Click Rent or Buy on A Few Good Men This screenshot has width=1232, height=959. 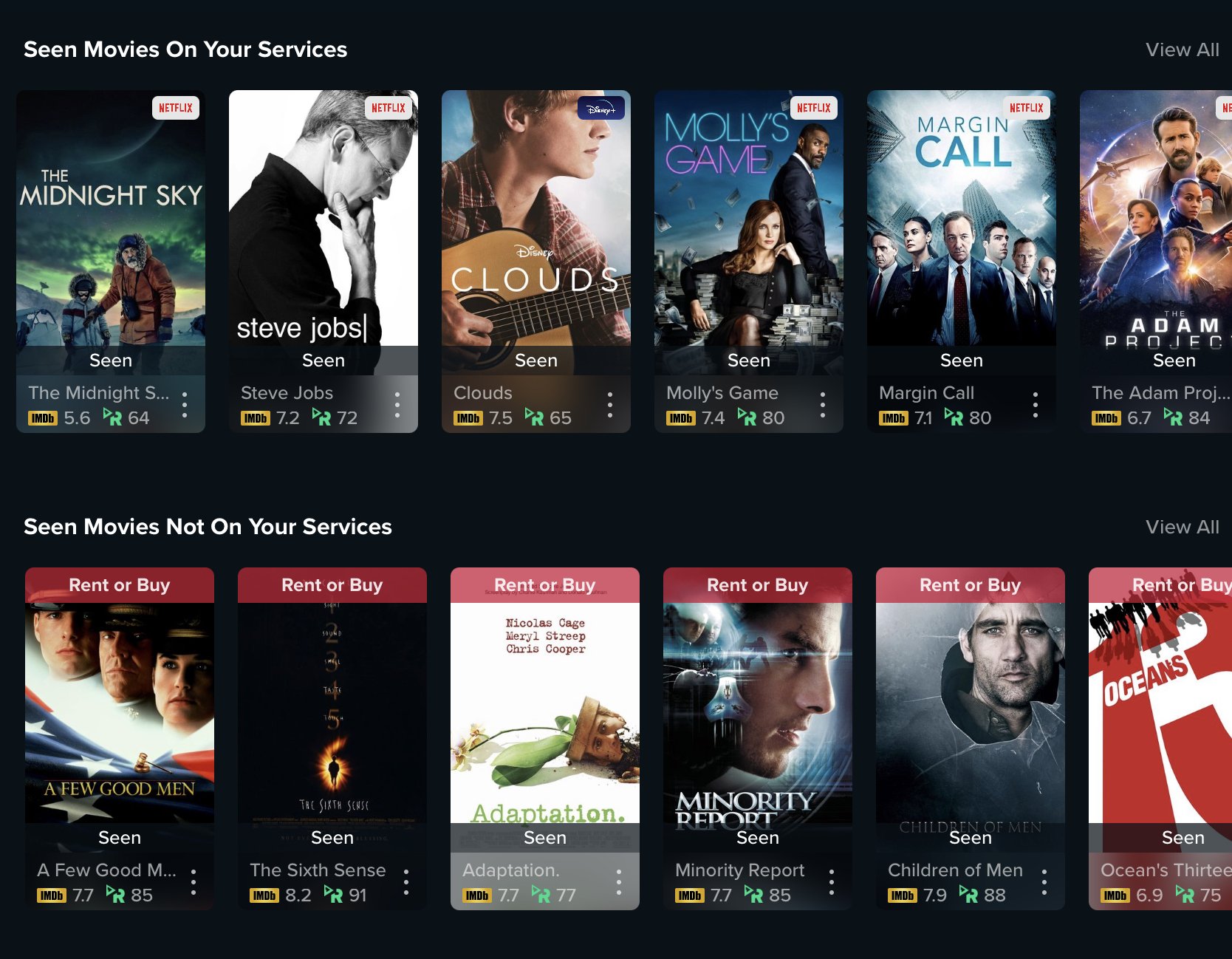coord(120,585)
